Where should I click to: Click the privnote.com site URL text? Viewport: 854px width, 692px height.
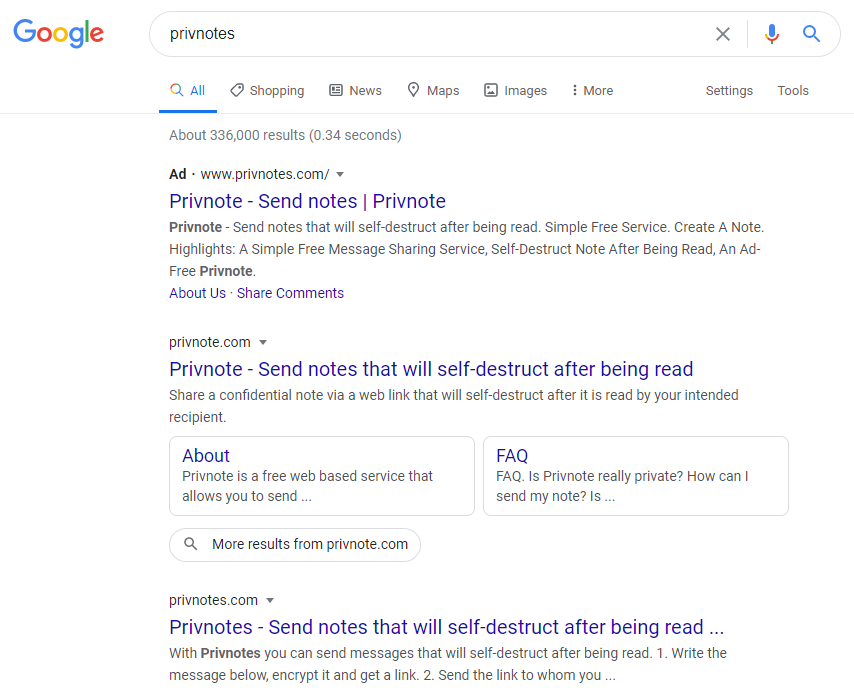click(210, 342)
